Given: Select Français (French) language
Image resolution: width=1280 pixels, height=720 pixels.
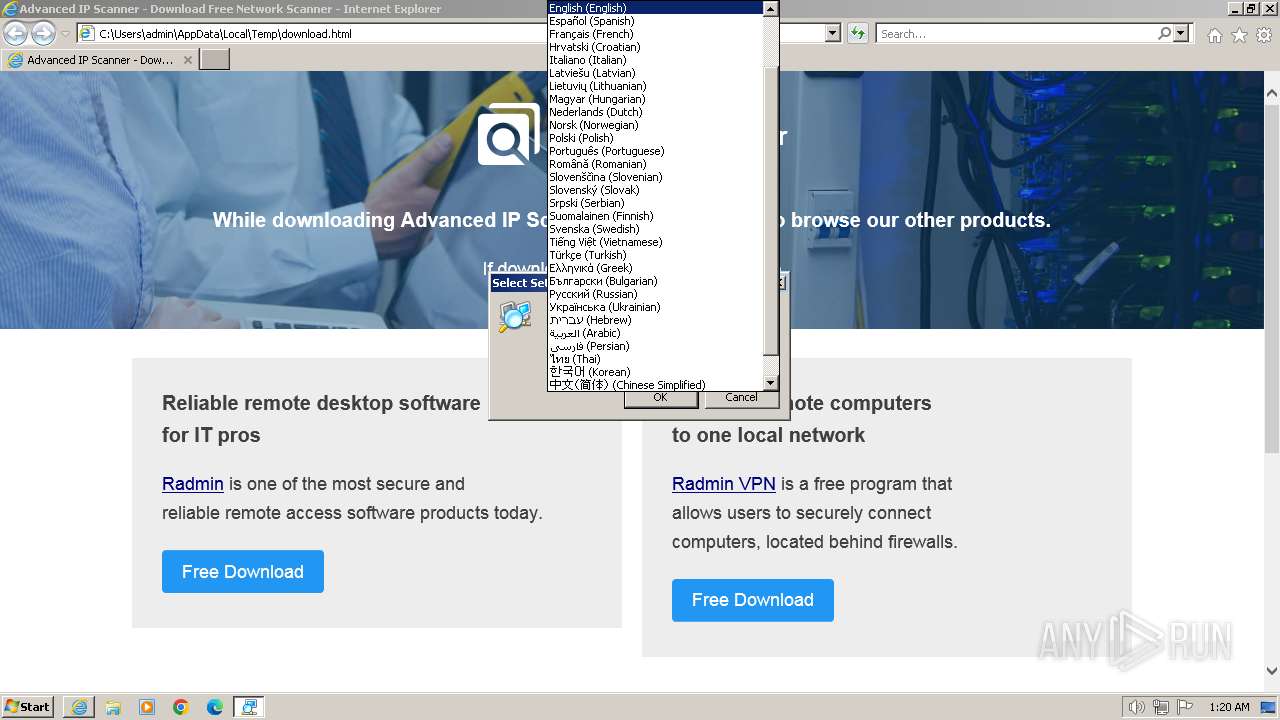Looking at the screenshot, I should click(655, 34).
